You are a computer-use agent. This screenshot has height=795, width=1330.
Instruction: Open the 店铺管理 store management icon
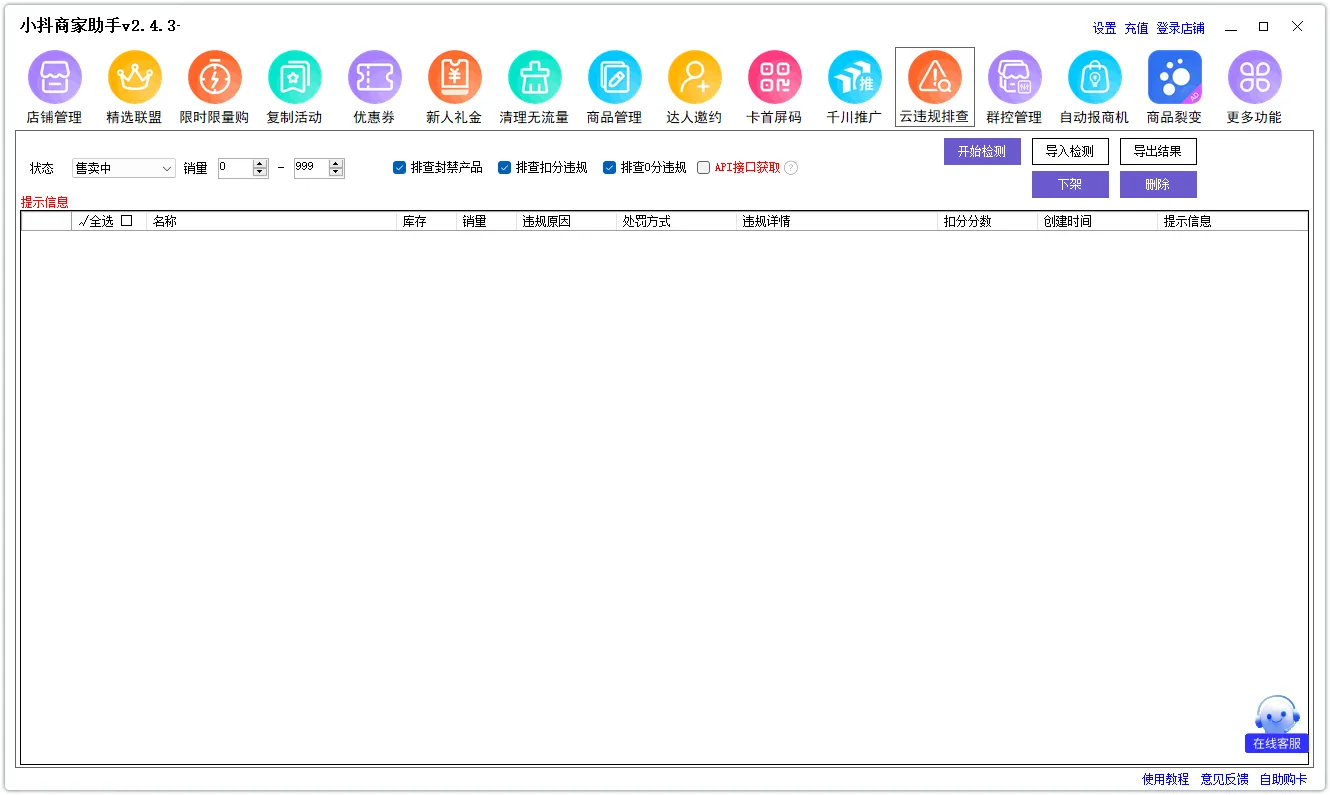(x=54, y=78)
